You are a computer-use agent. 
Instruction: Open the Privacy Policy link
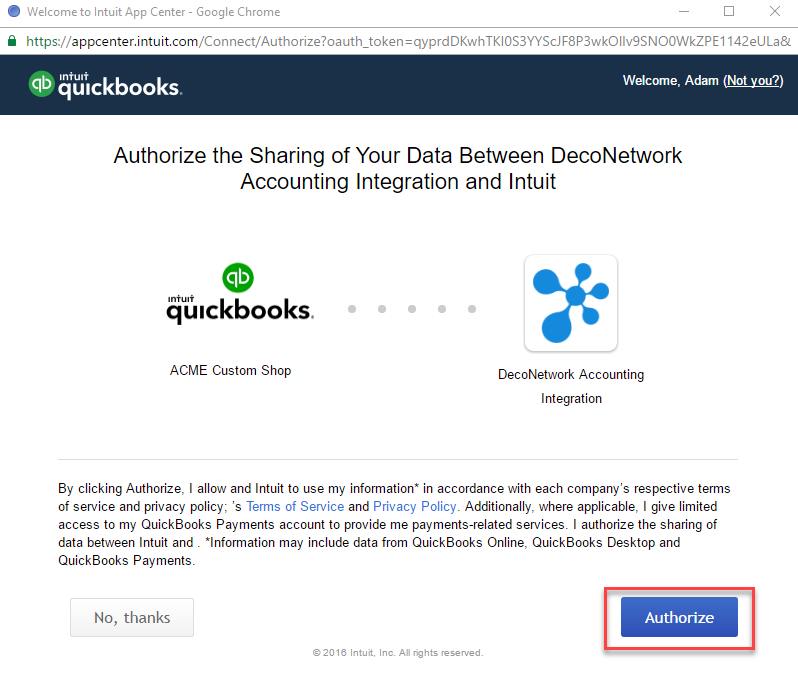click(414, 507)
